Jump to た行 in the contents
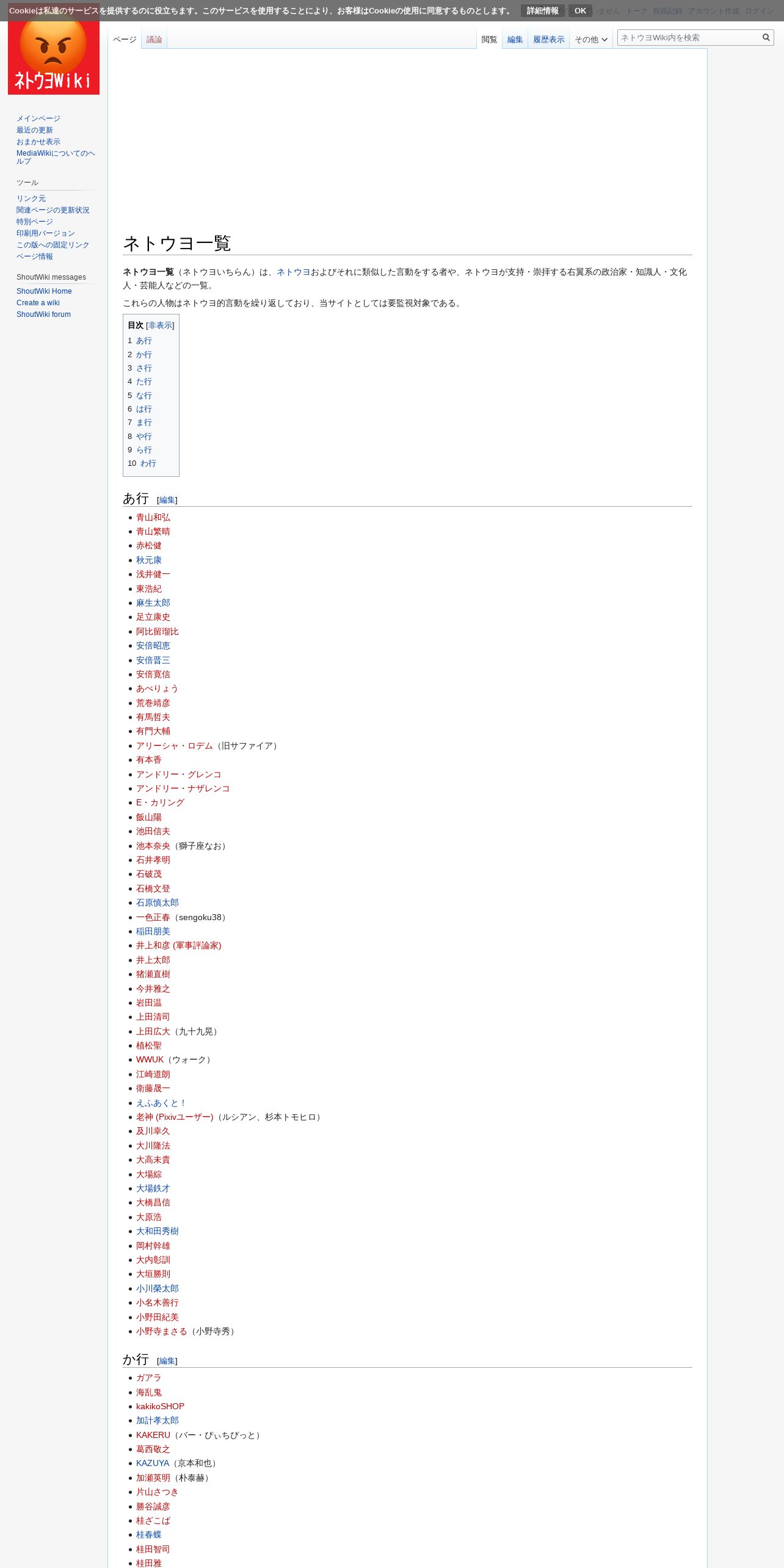The width and height of the screenshot is (784, 1568). (x=144, y=382)
